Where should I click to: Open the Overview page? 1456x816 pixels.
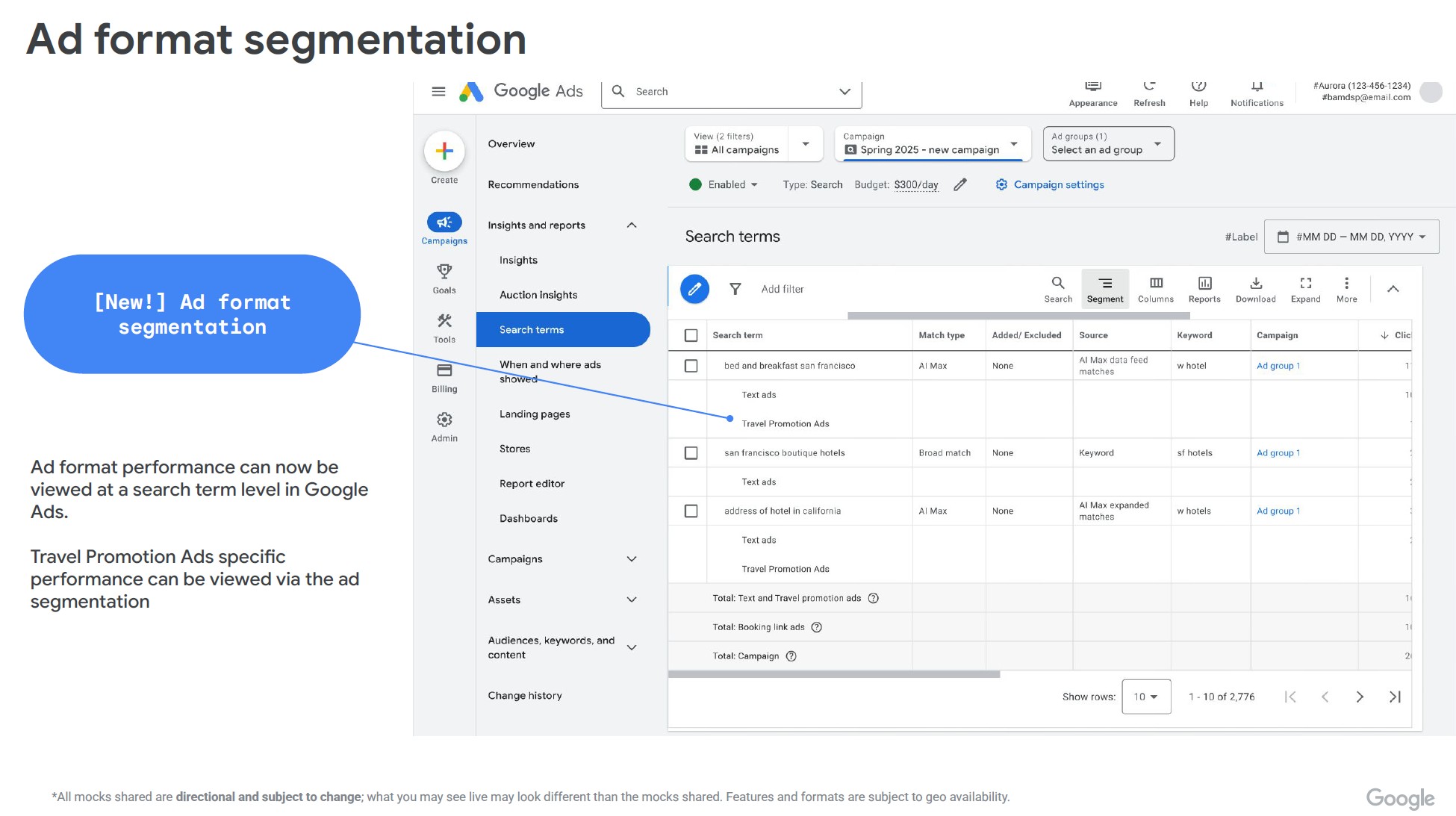(x=511, y=143)
